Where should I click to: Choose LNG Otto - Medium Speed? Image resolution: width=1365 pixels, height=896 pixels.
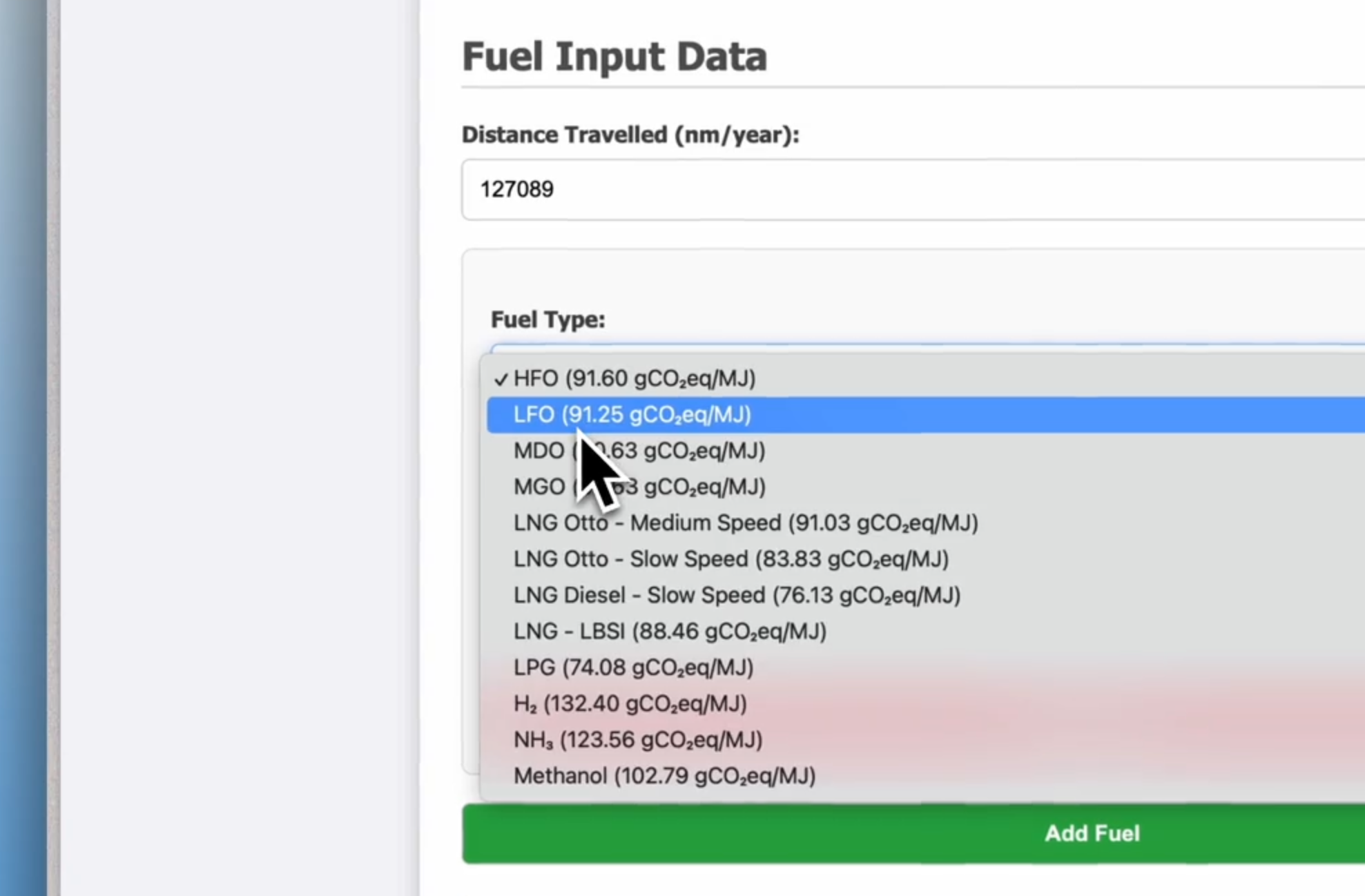tap(745, 523)
